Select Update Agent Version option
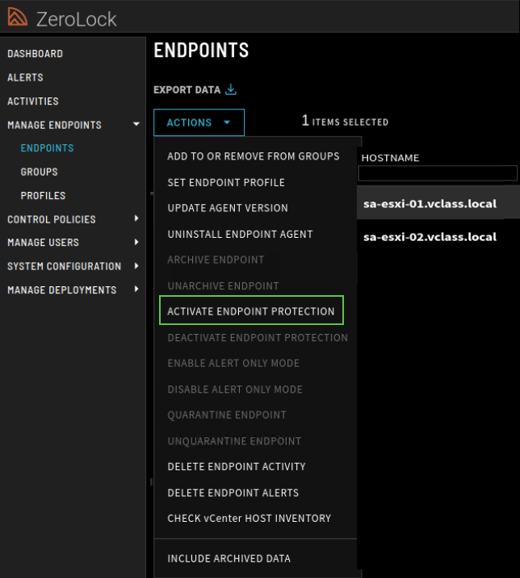Screen dimensions: 520x578 [227, 208]
